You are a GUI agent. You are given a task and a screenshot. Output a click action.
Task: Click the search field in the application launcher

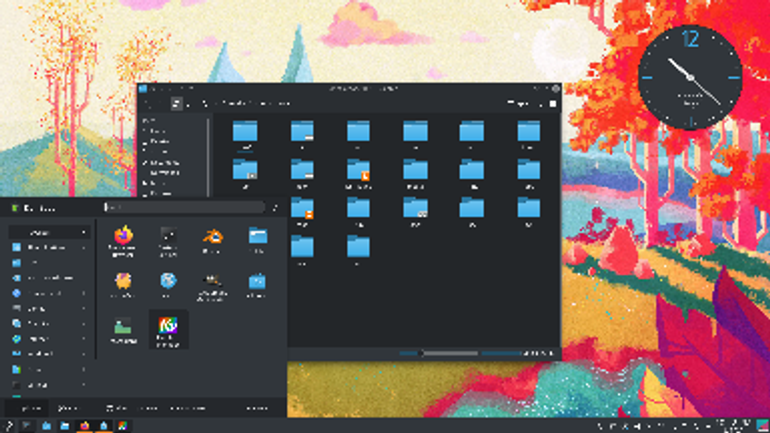point(185,208)
